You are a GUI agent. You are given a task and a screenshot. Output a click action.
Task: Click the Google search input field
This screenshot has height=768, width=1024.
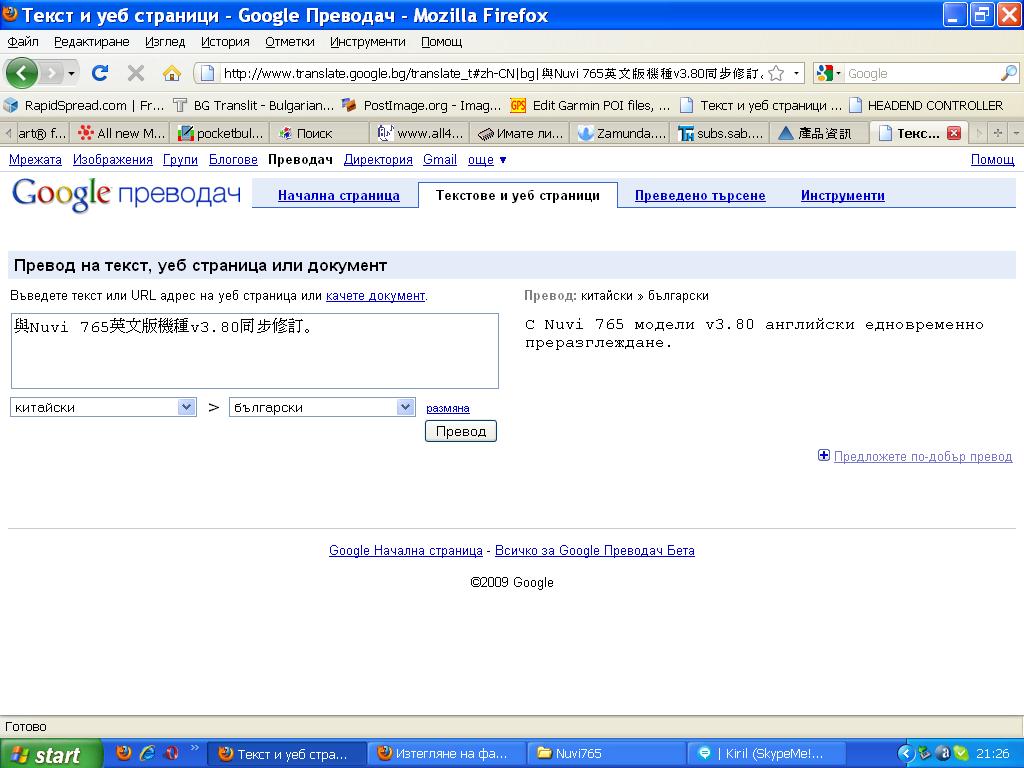921,73
